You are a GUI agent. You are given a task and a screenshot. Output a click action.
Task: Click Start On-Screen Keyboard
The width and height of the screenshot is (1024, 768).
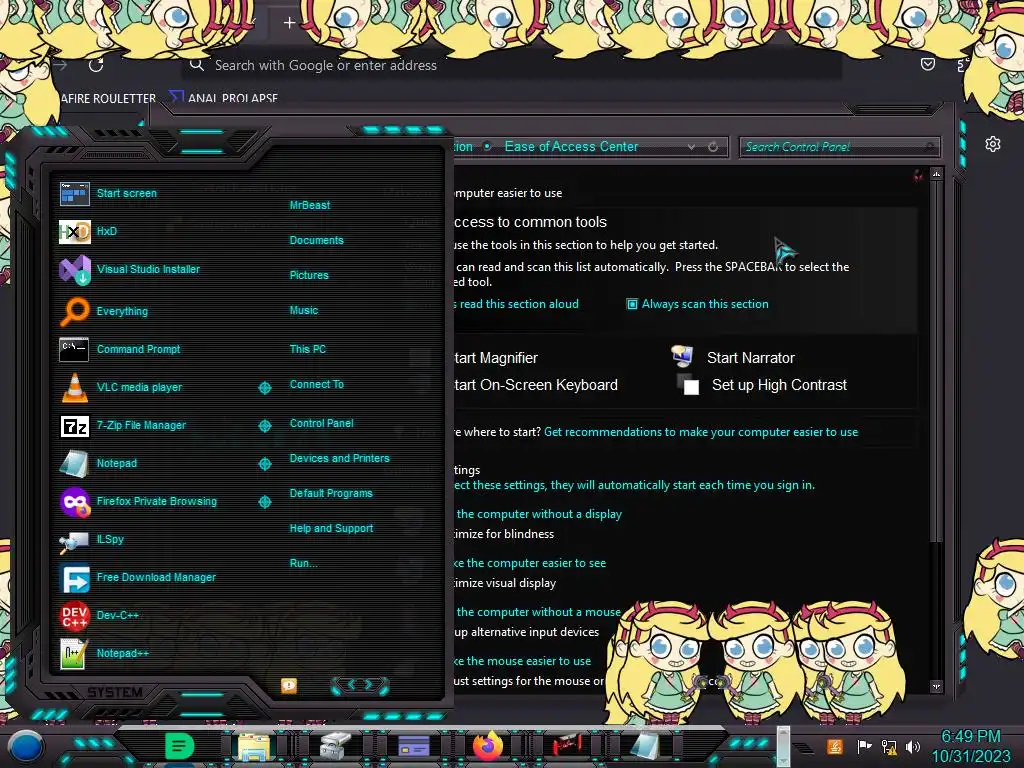(x=536, y=385)
